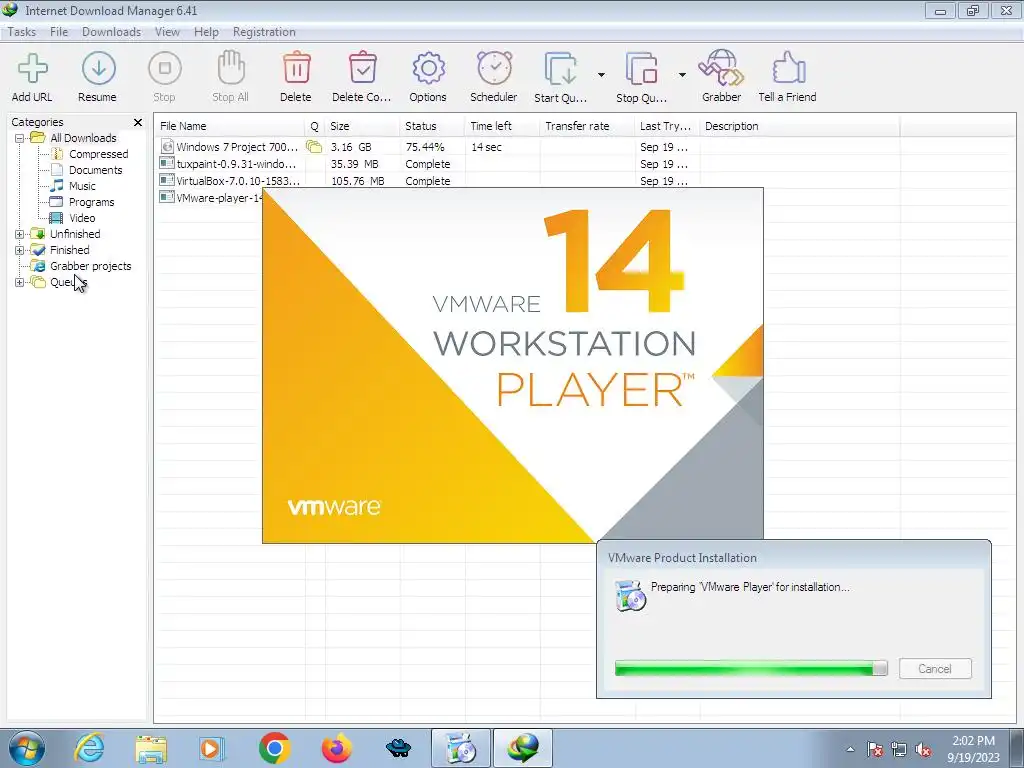
Task: Expand the Finished category node
Action: pyautogui.click(x=20, y=250)
